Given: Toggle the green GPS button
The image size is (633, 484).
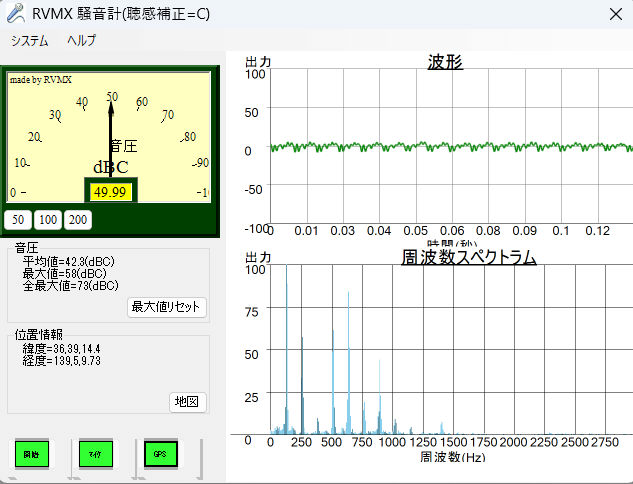Looking at the screenshot, I should point(156,454).
